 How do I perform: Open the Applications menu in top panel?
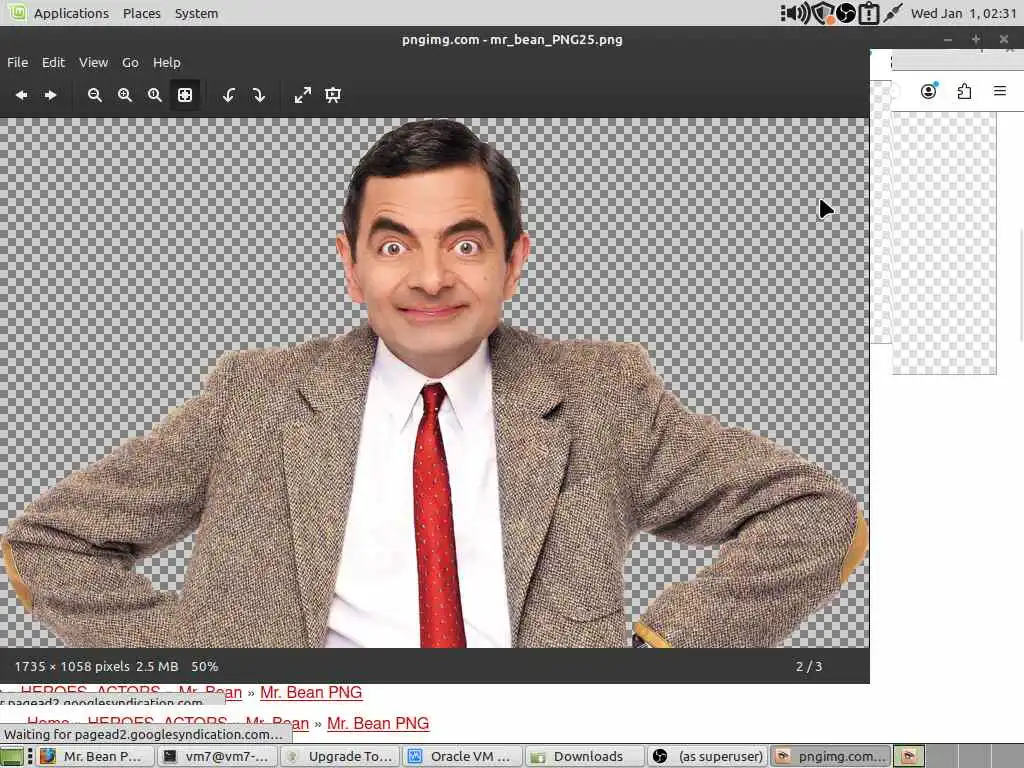click(x=71, y=13)
